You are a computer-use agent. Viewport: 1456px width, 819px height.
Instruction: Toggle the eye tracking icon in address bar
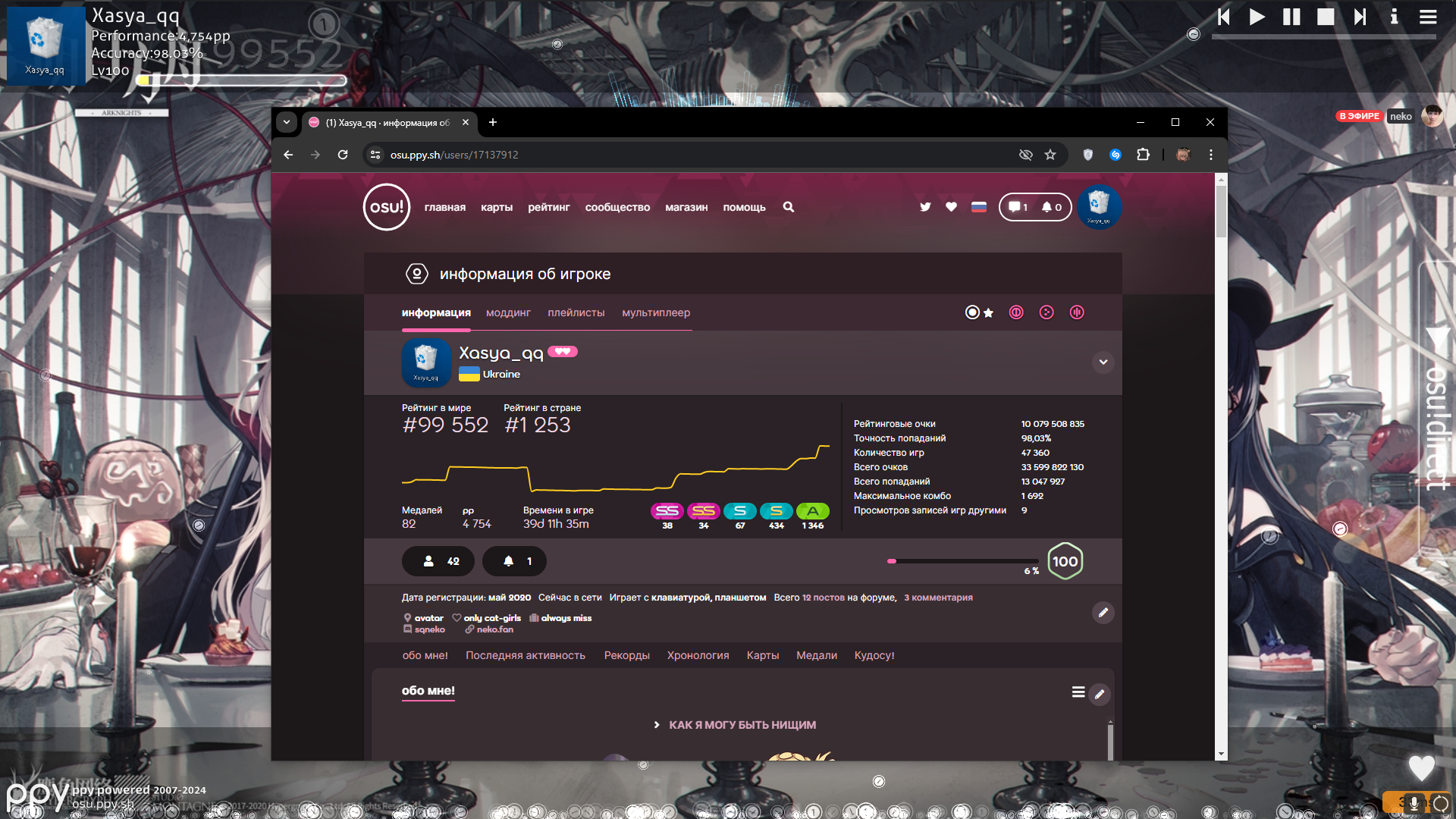[x=1025, y=155]
